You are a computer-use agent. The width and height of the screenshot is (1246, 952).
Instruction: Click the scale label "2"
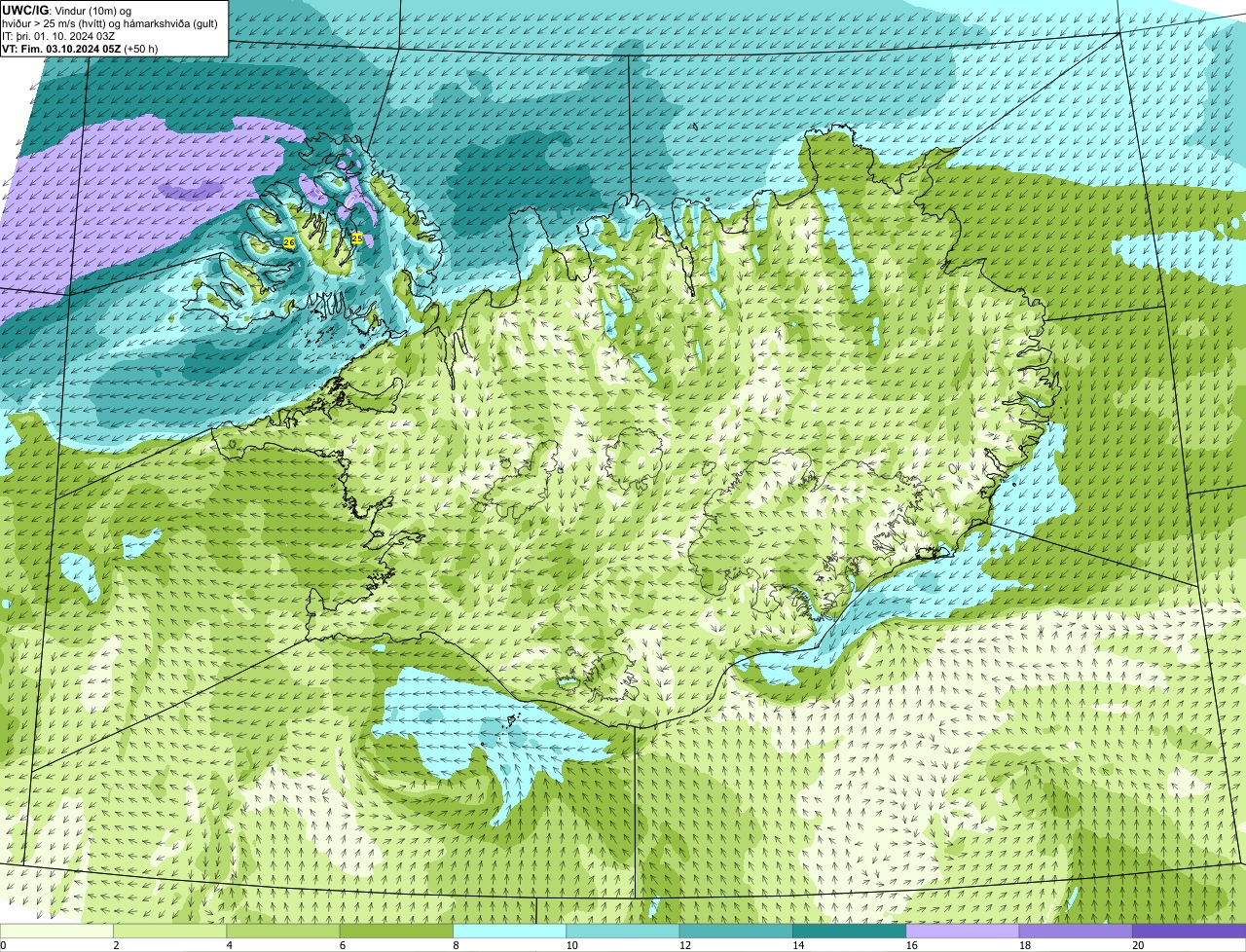point(116,945)
